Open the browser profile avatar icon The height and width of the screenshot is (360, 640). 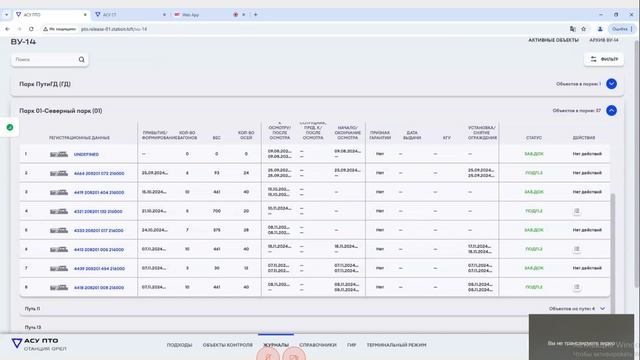(x=600, y=29)
